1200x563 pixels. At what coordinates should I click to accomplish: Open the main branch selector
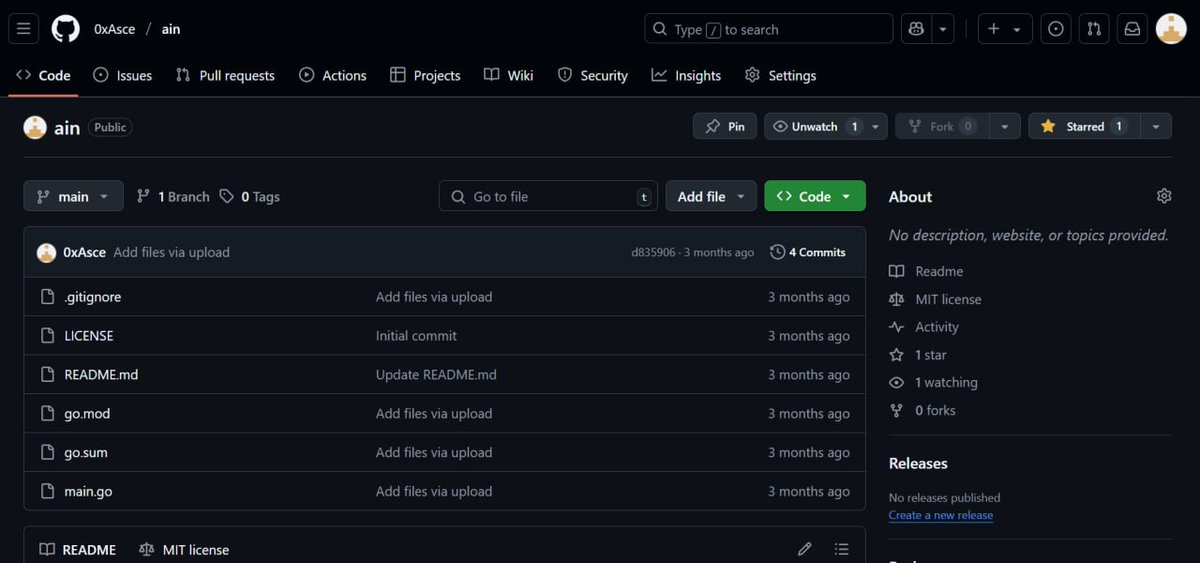click(73, 196)
